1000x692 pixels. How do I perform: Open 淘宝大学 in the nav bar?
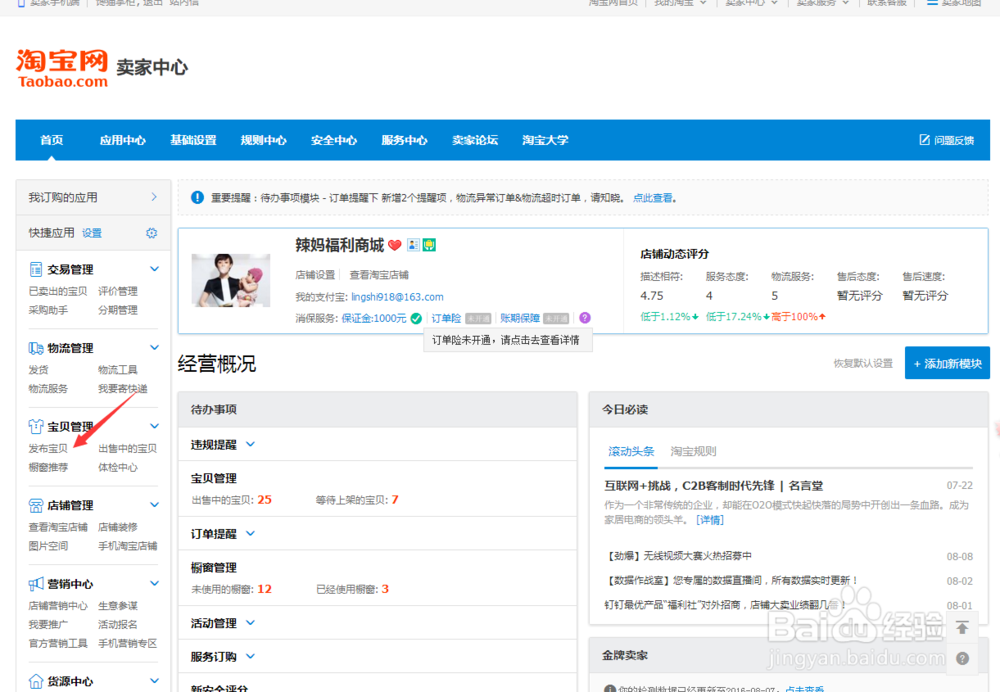(545, 140)
